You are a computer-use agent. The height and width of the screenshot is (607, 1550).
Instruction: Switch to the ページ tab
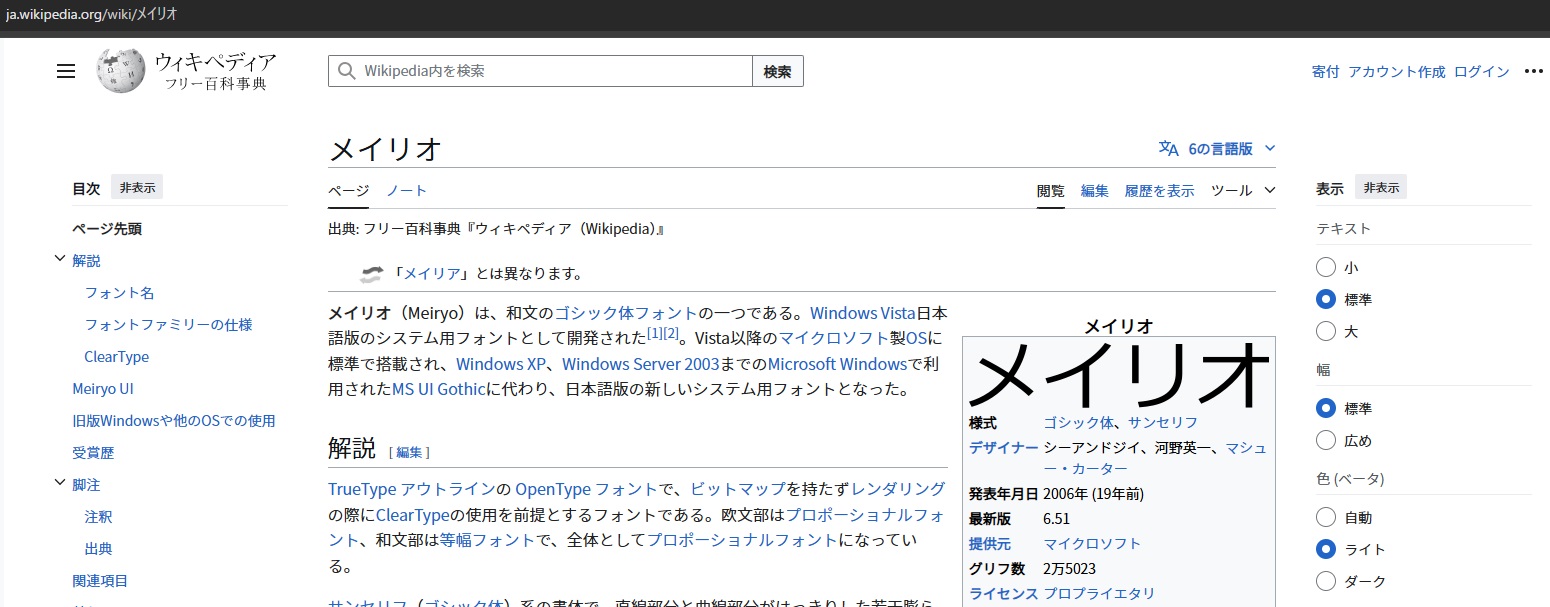[349, 190]
